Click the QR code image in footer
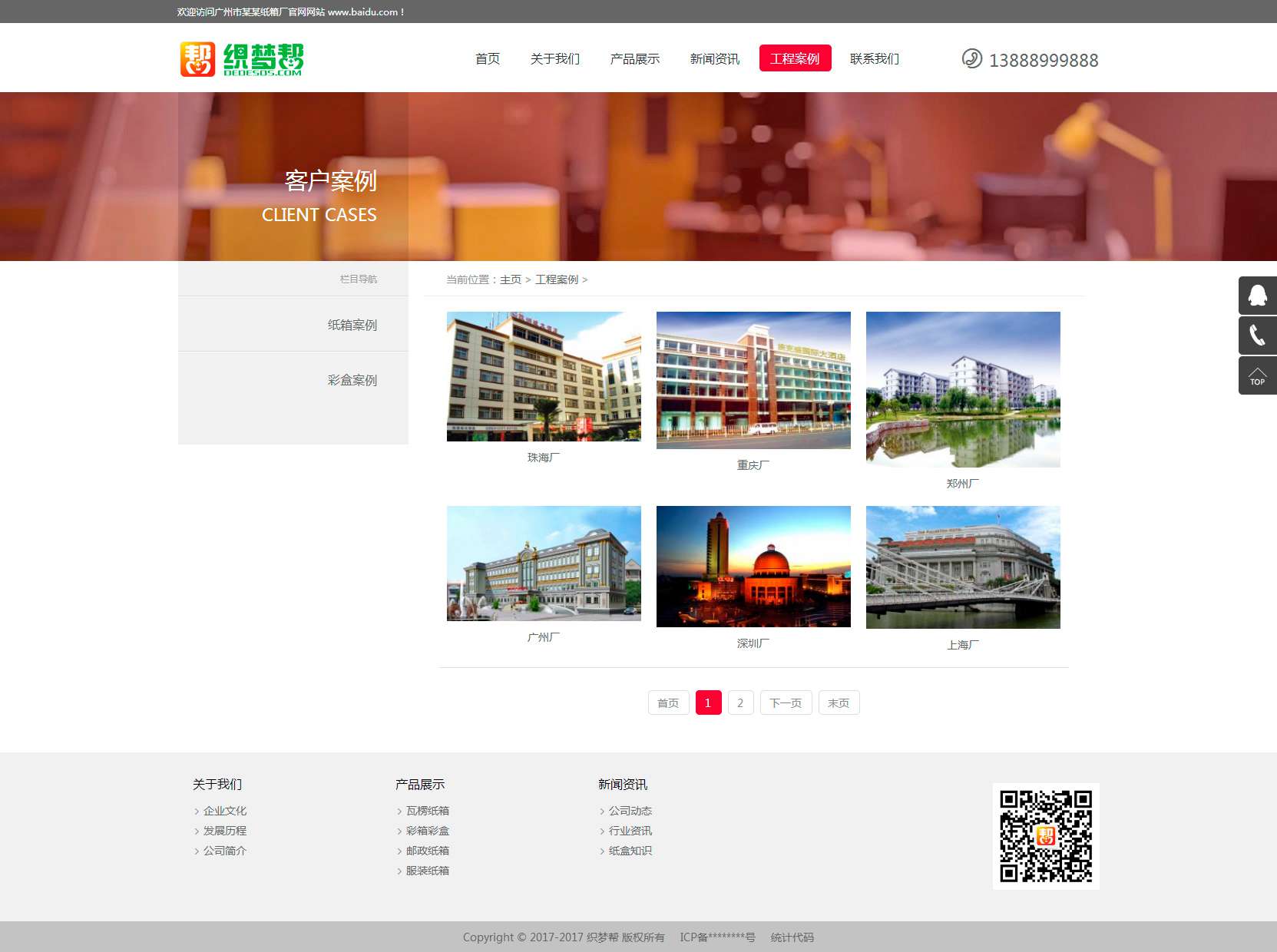This screenshot has width=1277, height=952. [x=1045, y=836]
